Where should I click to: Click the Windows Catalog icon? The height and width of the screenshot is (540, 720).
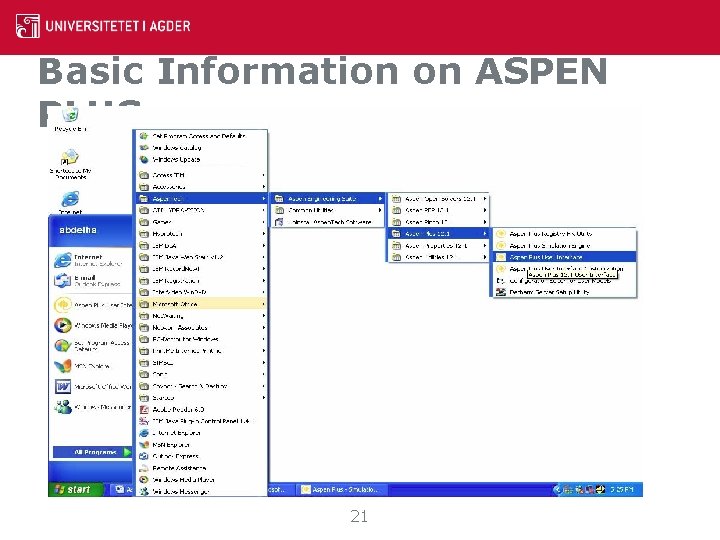pyautogui.click(x=144, y=147)
